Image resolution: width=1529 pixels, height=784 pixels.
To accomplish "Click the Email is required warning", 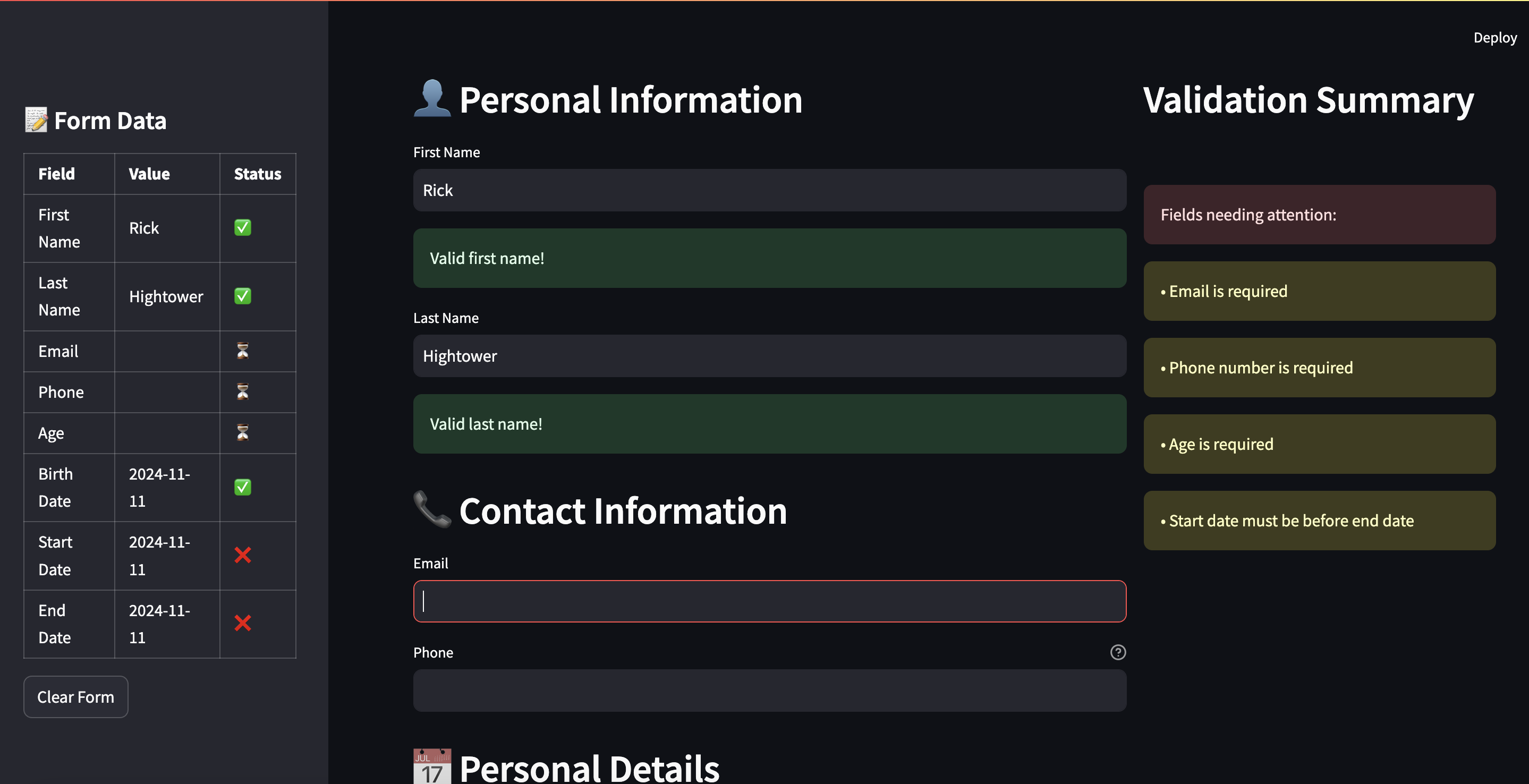I will click(1319, 292).
